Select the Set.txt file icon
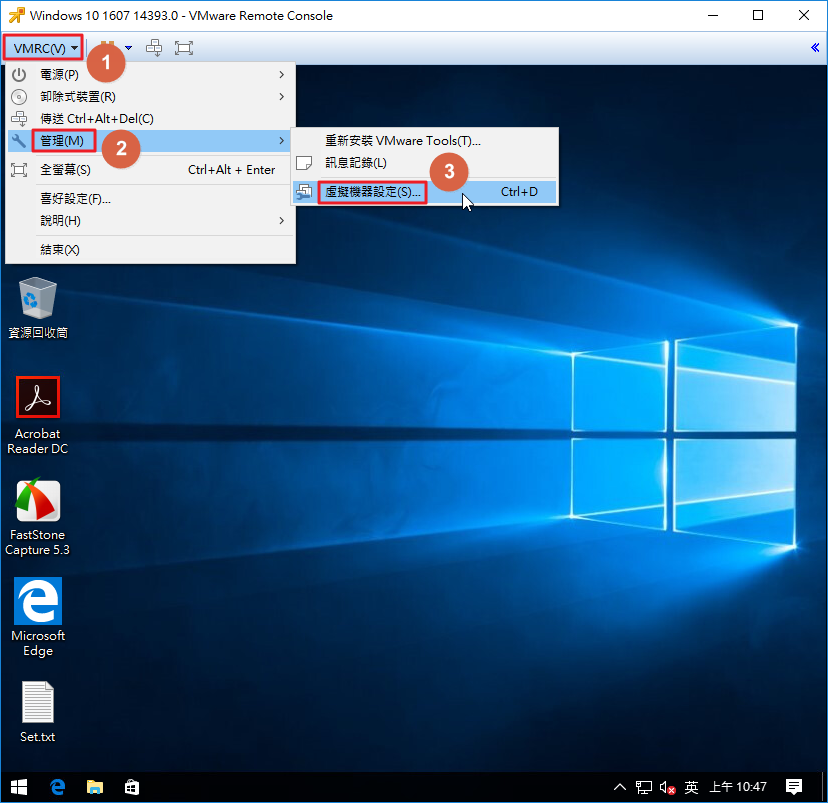Screen dimensions: 828x803 tap(37, 712)
